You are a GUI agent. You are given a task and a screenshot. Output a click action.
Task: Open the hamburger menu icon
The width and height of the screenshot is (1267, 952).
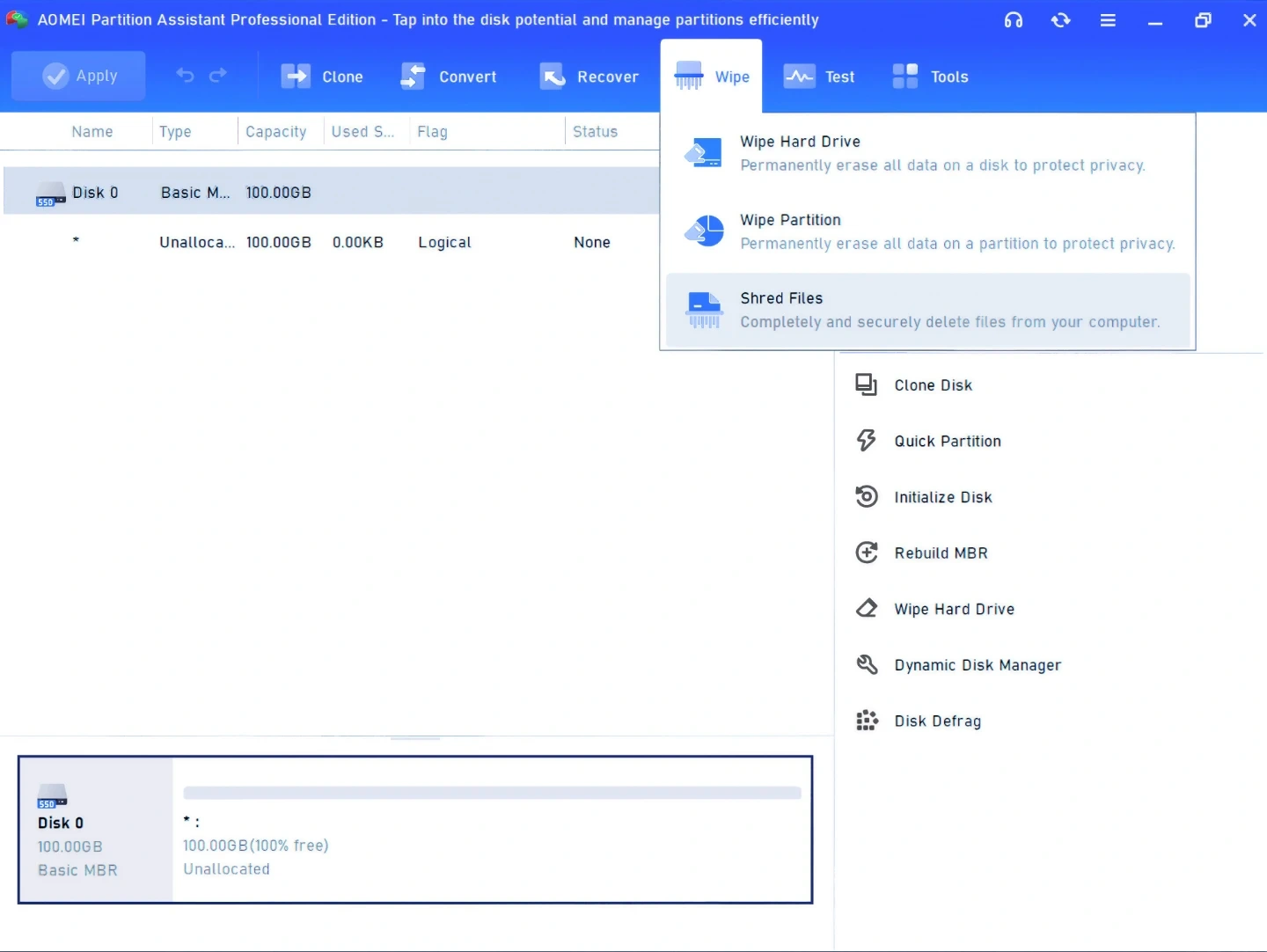1108,20
